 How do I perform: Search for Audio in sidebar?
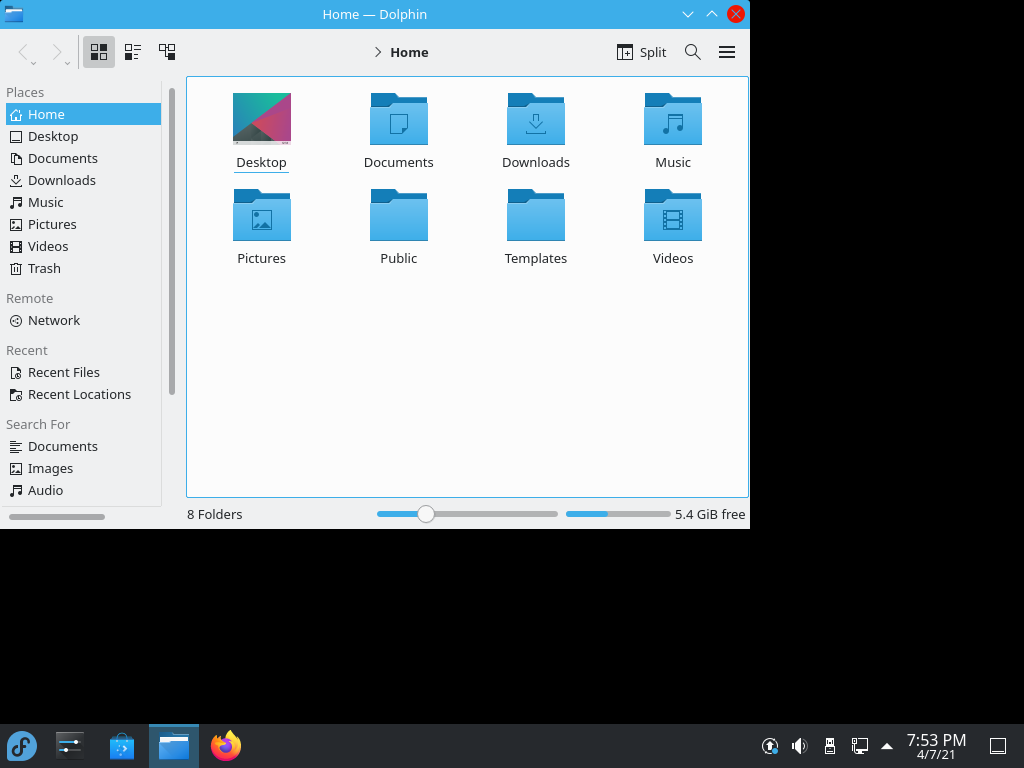click(84, 490)
